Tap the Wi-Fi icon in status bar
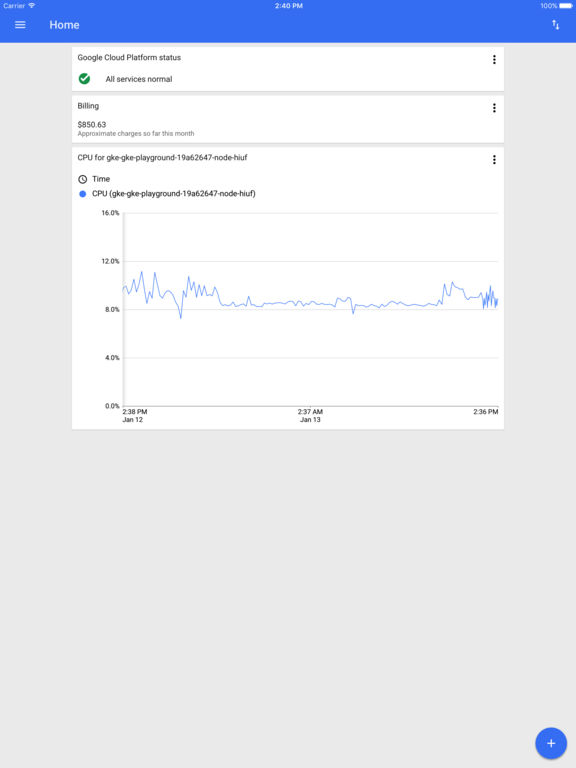The image size is (576, 768). point(32,5)
